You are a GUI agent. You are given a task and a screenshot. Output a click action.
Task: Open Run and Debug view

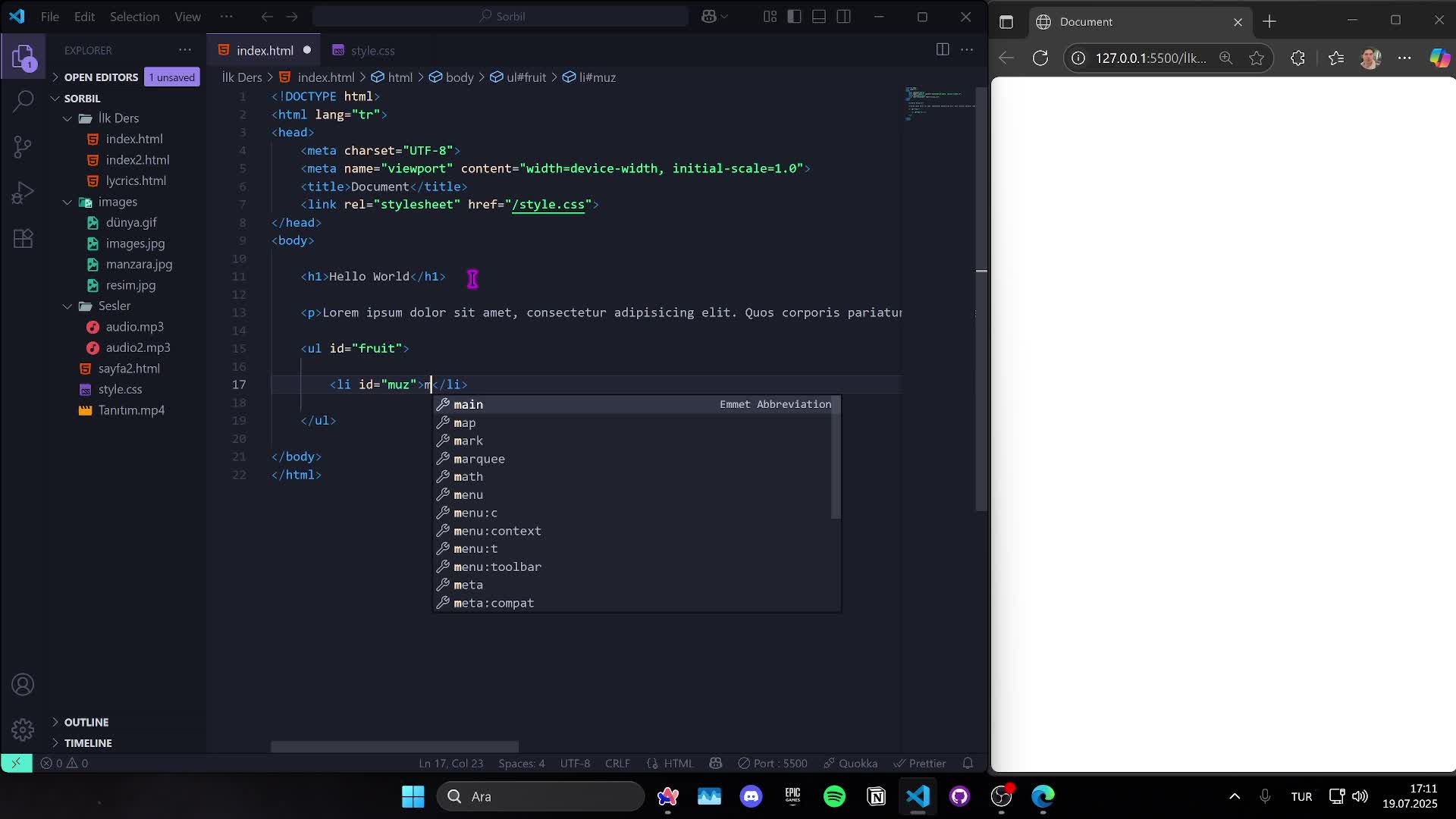[23, 193]
